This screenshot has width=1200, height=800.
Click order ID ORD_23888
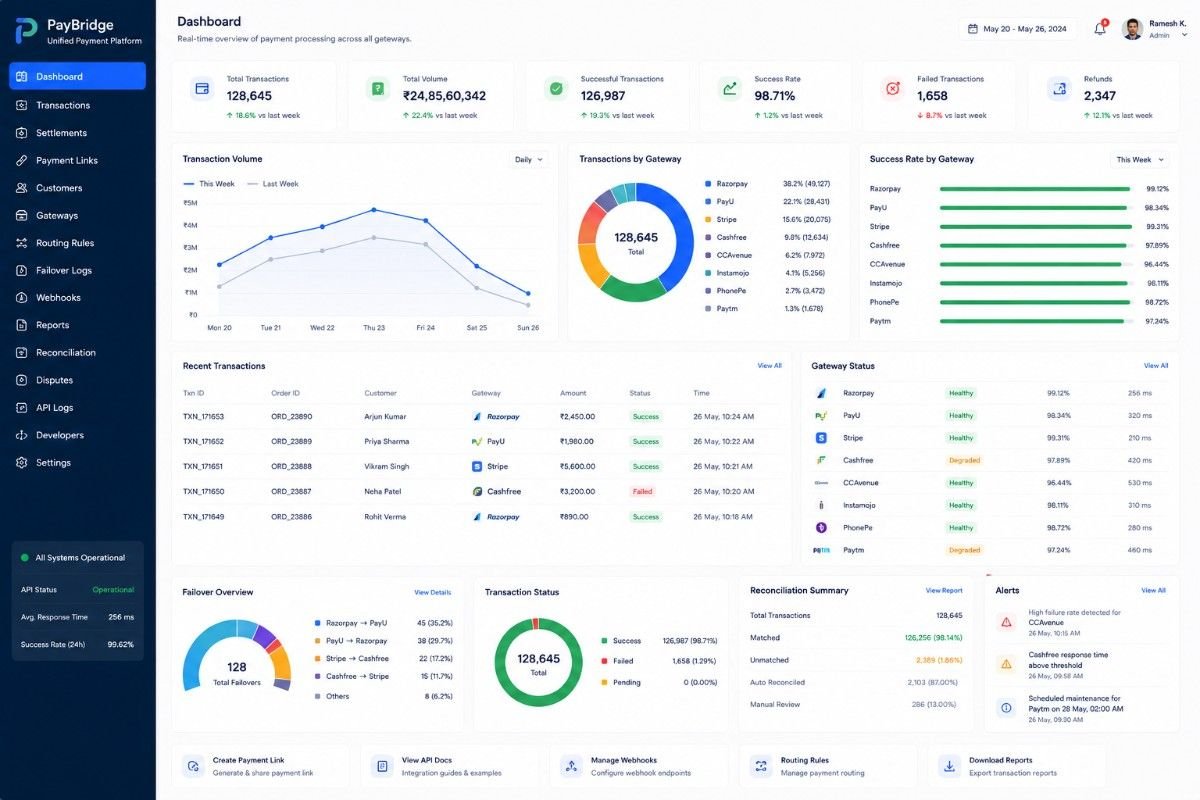[291, 467]
